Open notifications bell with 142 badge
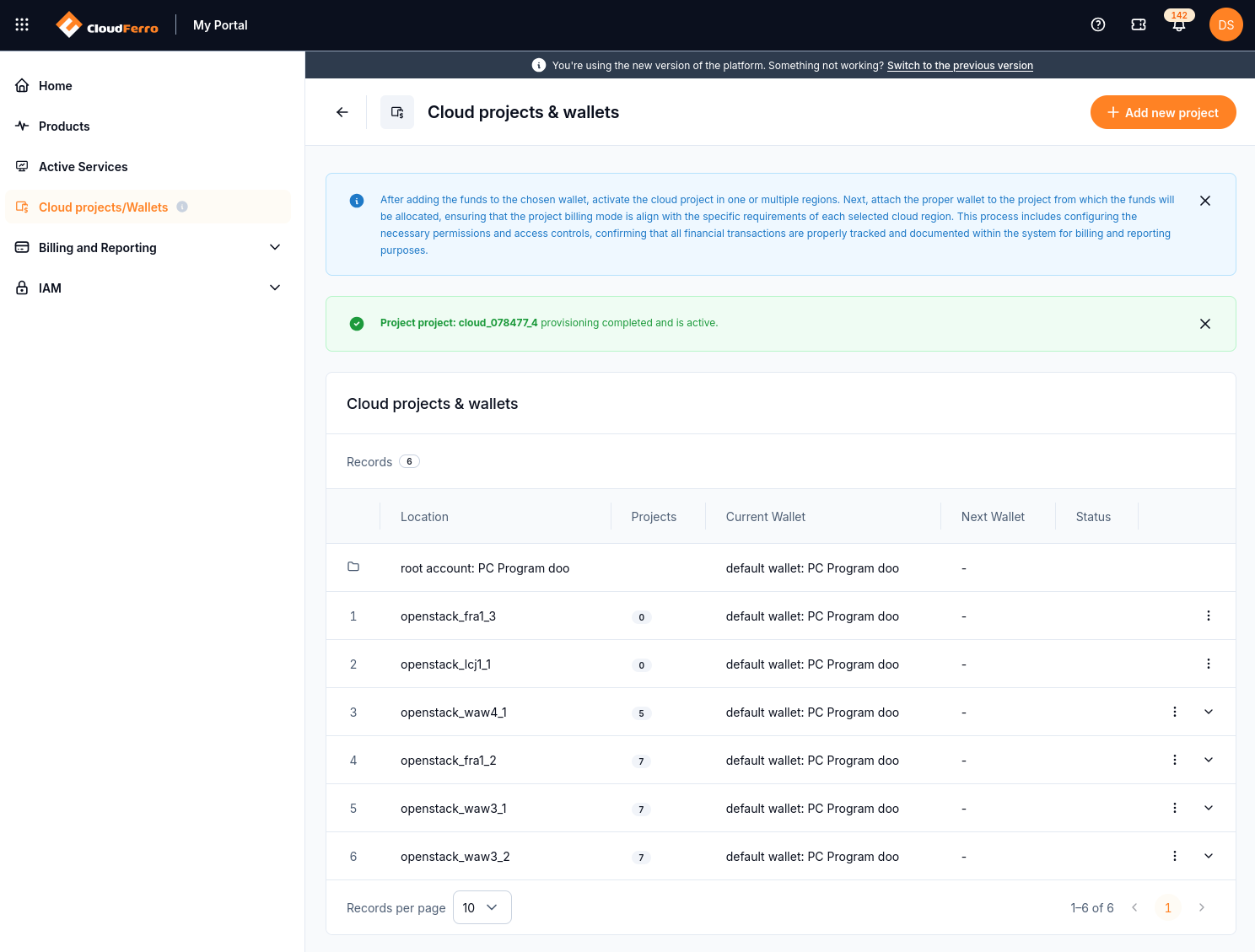 coord(1179,24)
